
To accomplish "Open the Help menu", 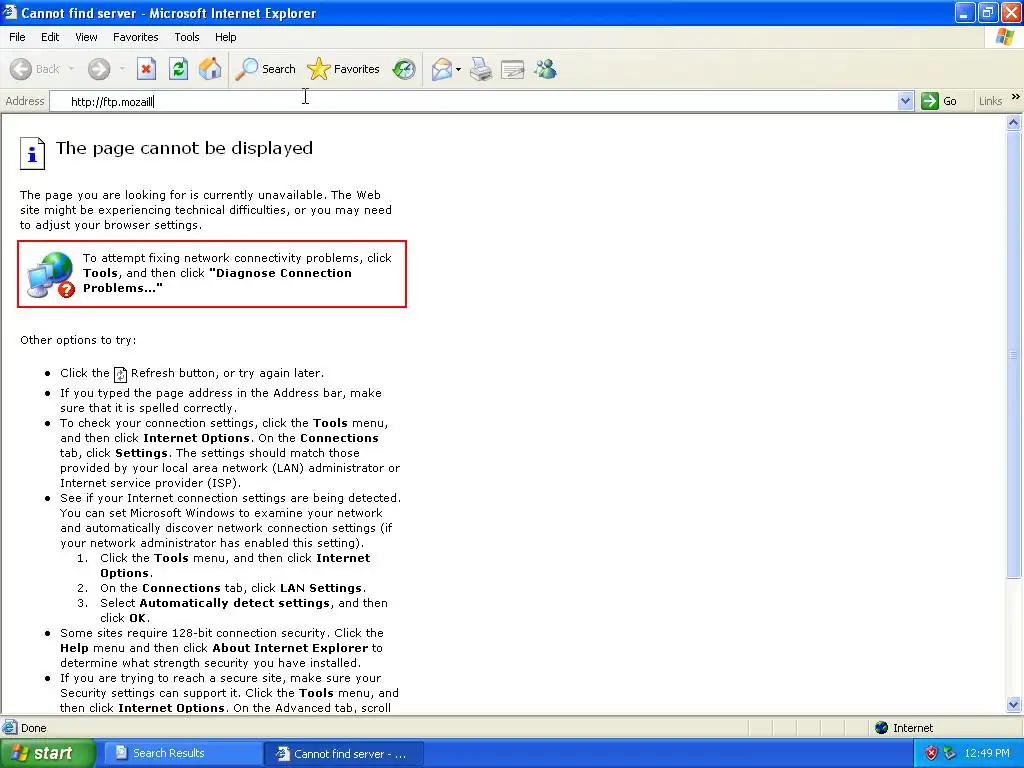I will 225,37.
